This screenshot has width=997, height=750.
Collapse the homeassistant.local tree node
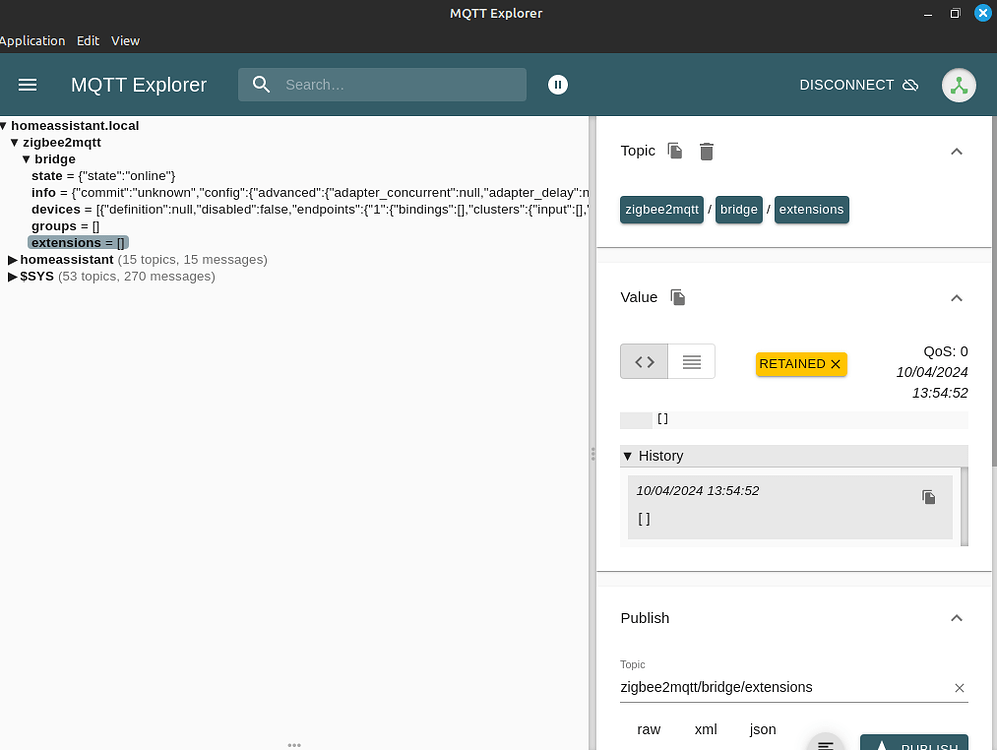4,126
